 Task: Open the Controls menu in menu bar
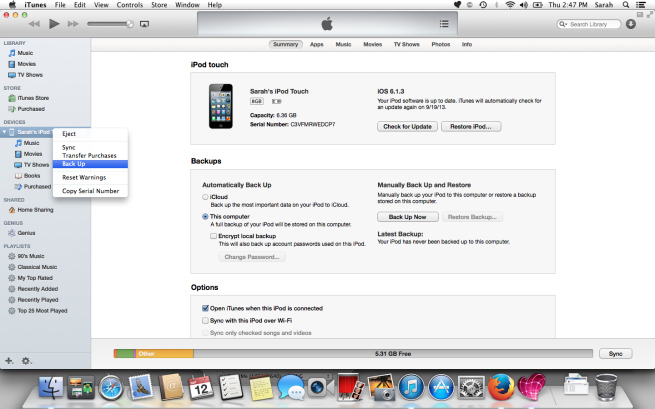[x=130, y=5]
